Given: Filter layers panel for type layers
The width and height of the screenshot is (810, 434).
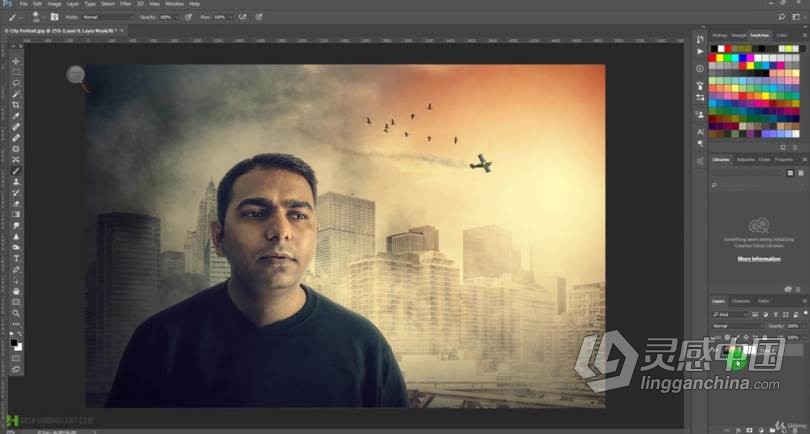Looking at the screenshot, I should [775, 314].
